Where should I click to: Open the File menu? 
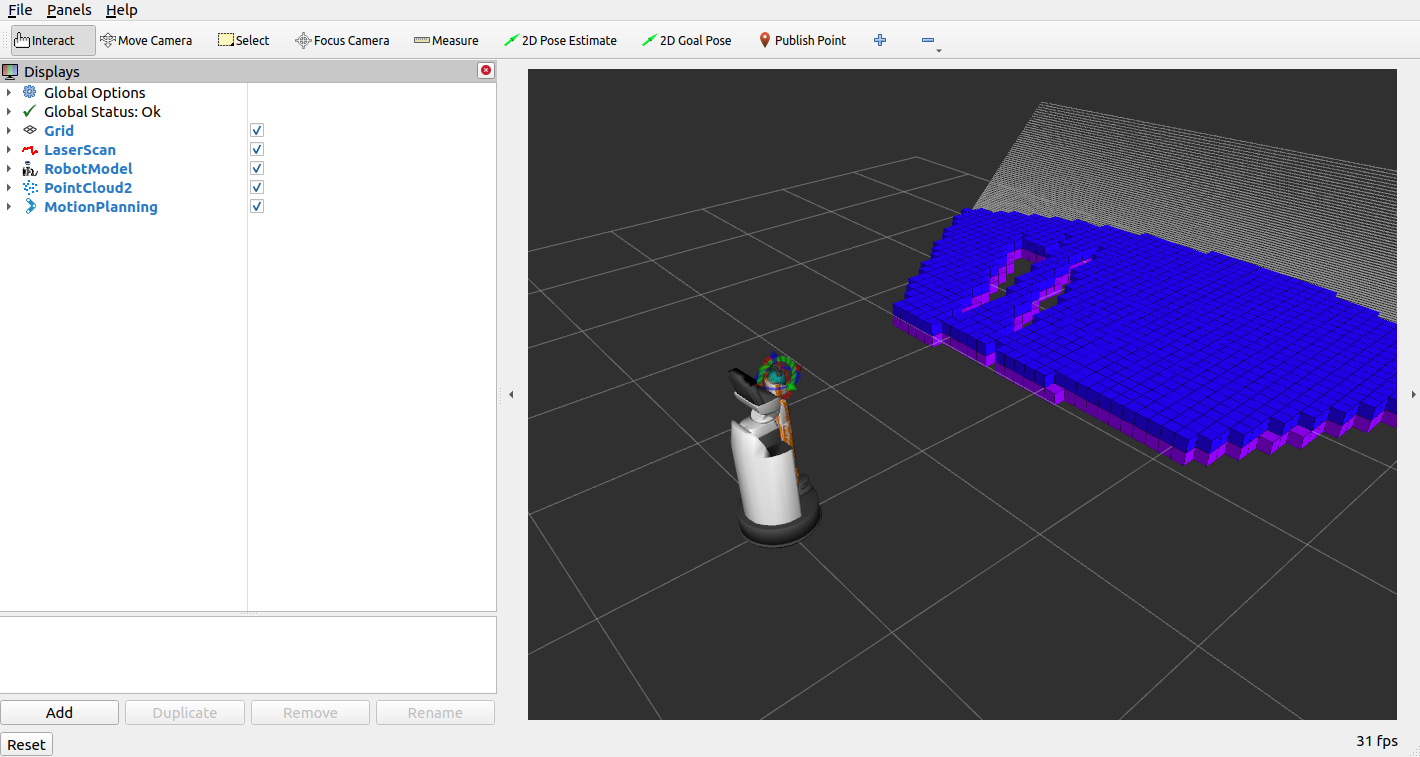(x=20, y=10)
